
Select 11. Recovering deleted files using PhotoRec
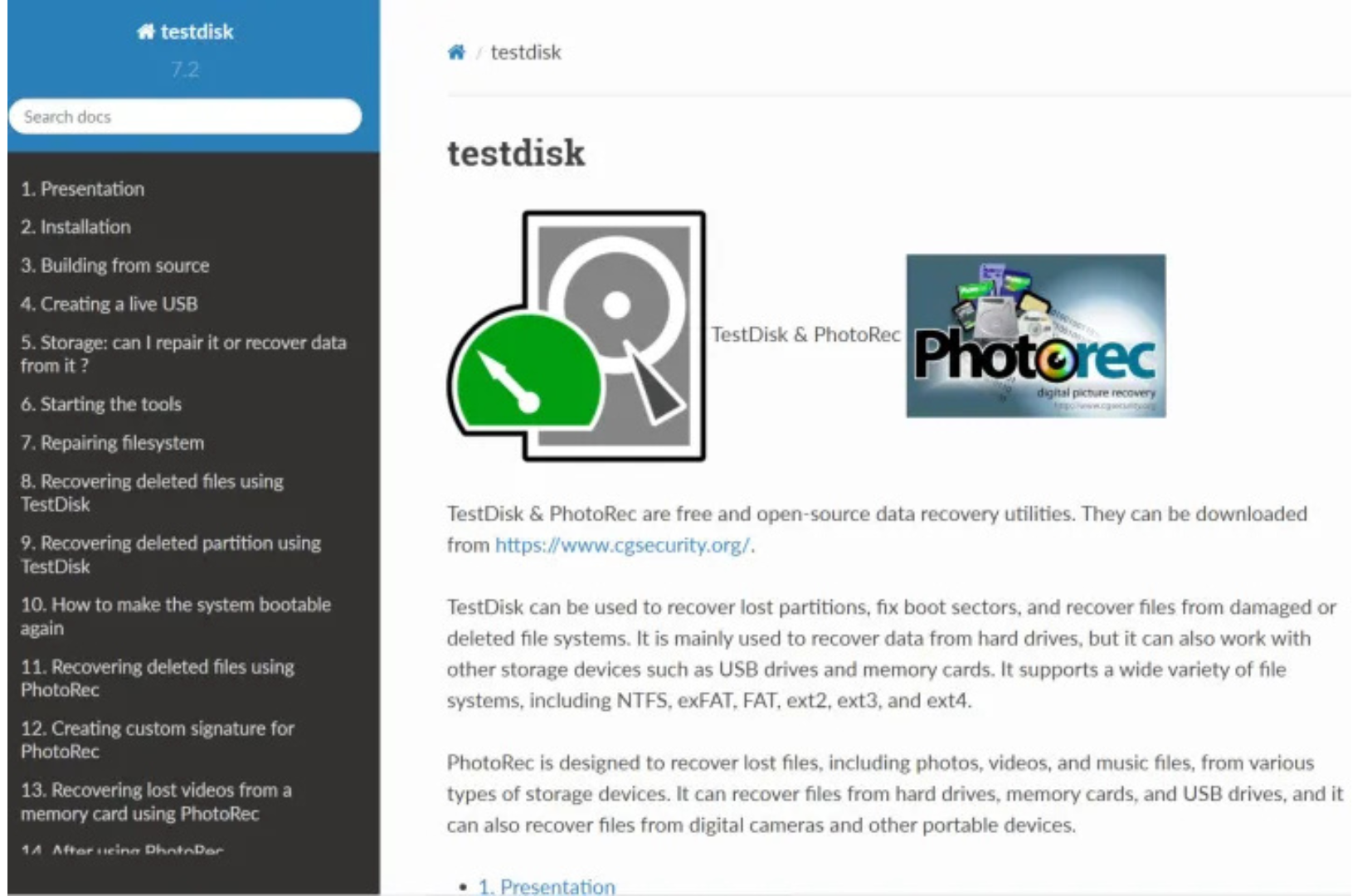[x=158, y=679]
